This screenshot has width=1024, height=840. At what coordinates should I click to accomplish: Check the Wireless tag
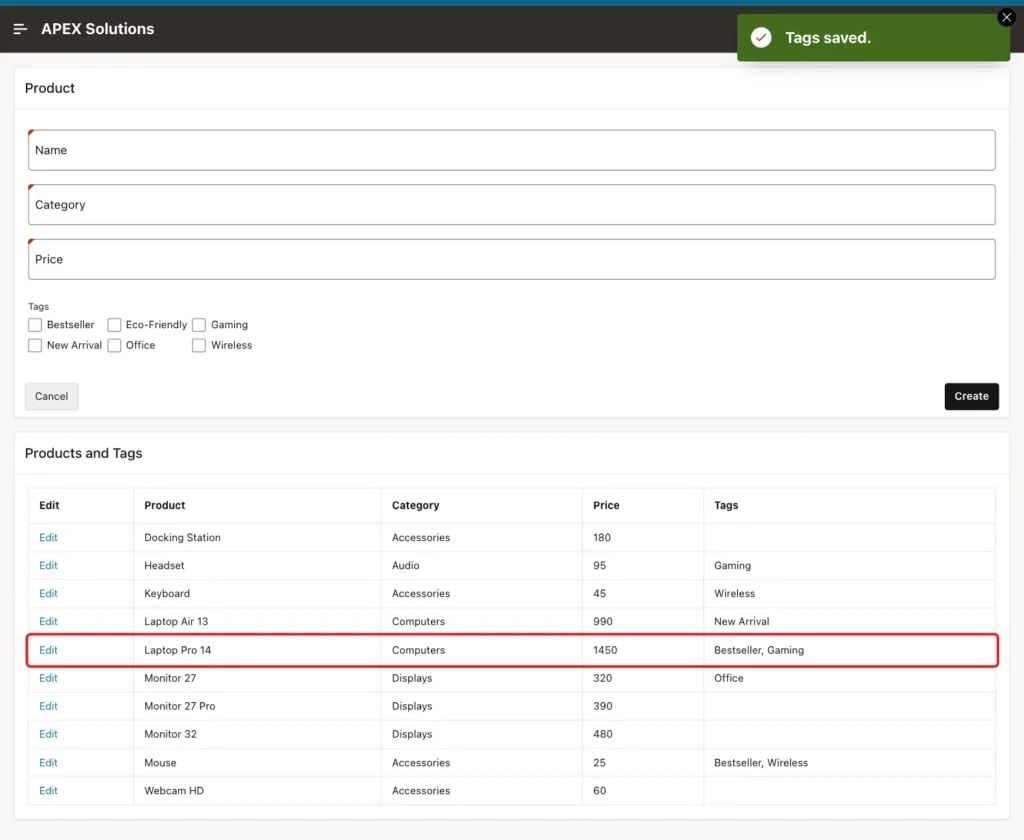pos(199,345)
